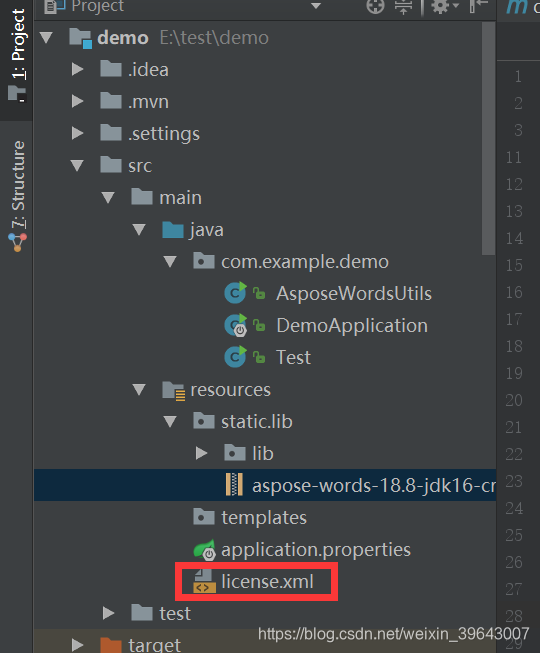Click the Structure tab icon
Screen dimensions: 540x653
pyautogui.click(x=17, y=242)
